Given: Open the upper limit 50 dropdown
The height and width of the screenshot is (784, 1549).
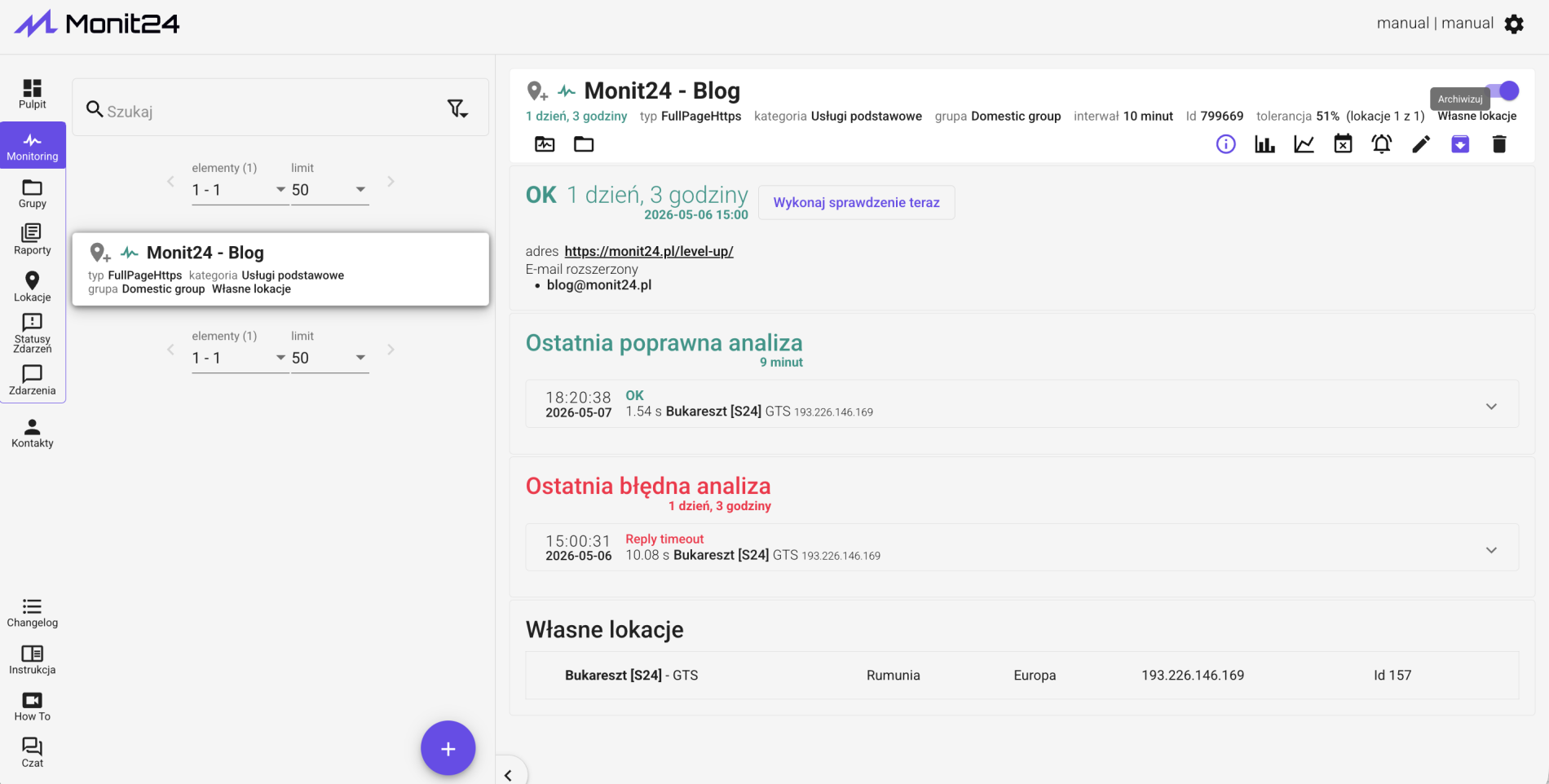Looking at the screenshot, I should point(329,190).
